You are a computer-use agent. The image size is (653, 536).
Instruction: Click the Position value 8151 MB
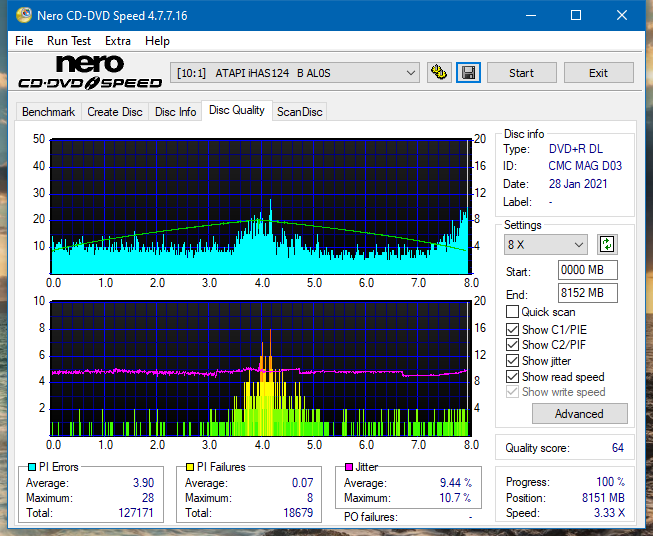coord(603,498)
